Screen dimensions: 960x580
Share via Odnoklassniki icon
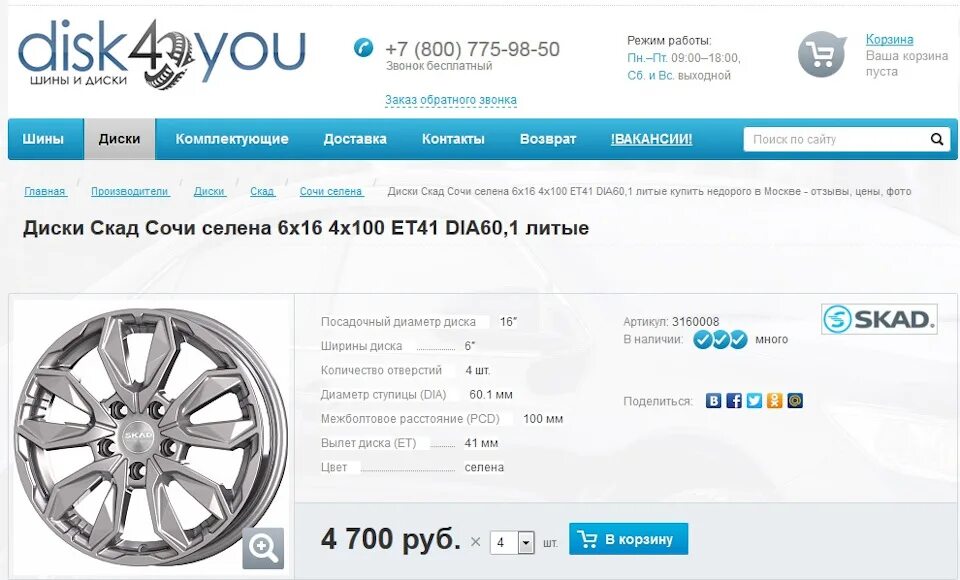(774, 401)
